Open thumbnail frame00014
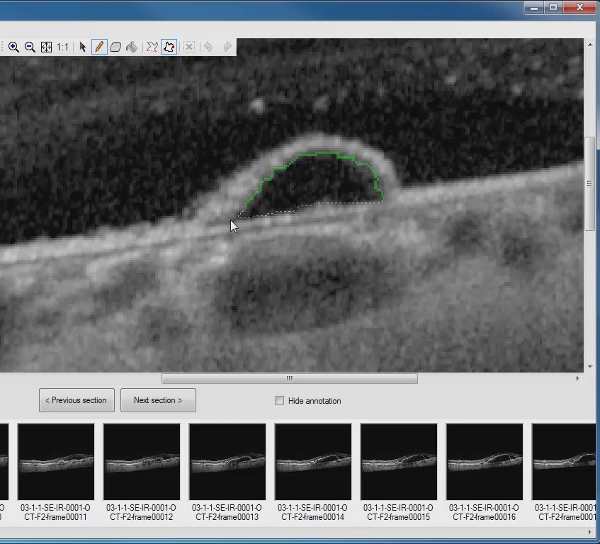 click(x=313, y=461)
